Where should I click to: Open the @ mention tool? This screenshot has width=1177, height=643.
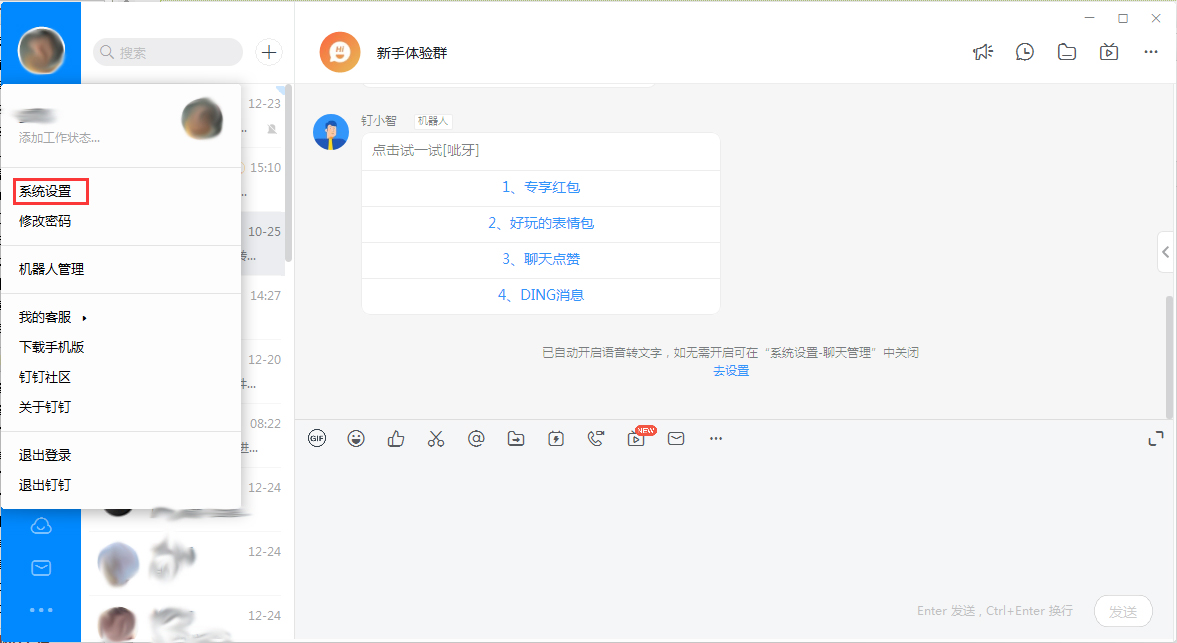[476, 438]
